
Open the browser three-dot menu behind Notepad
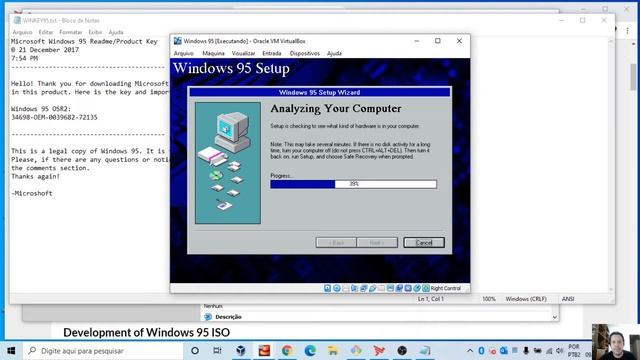point(627,31)
